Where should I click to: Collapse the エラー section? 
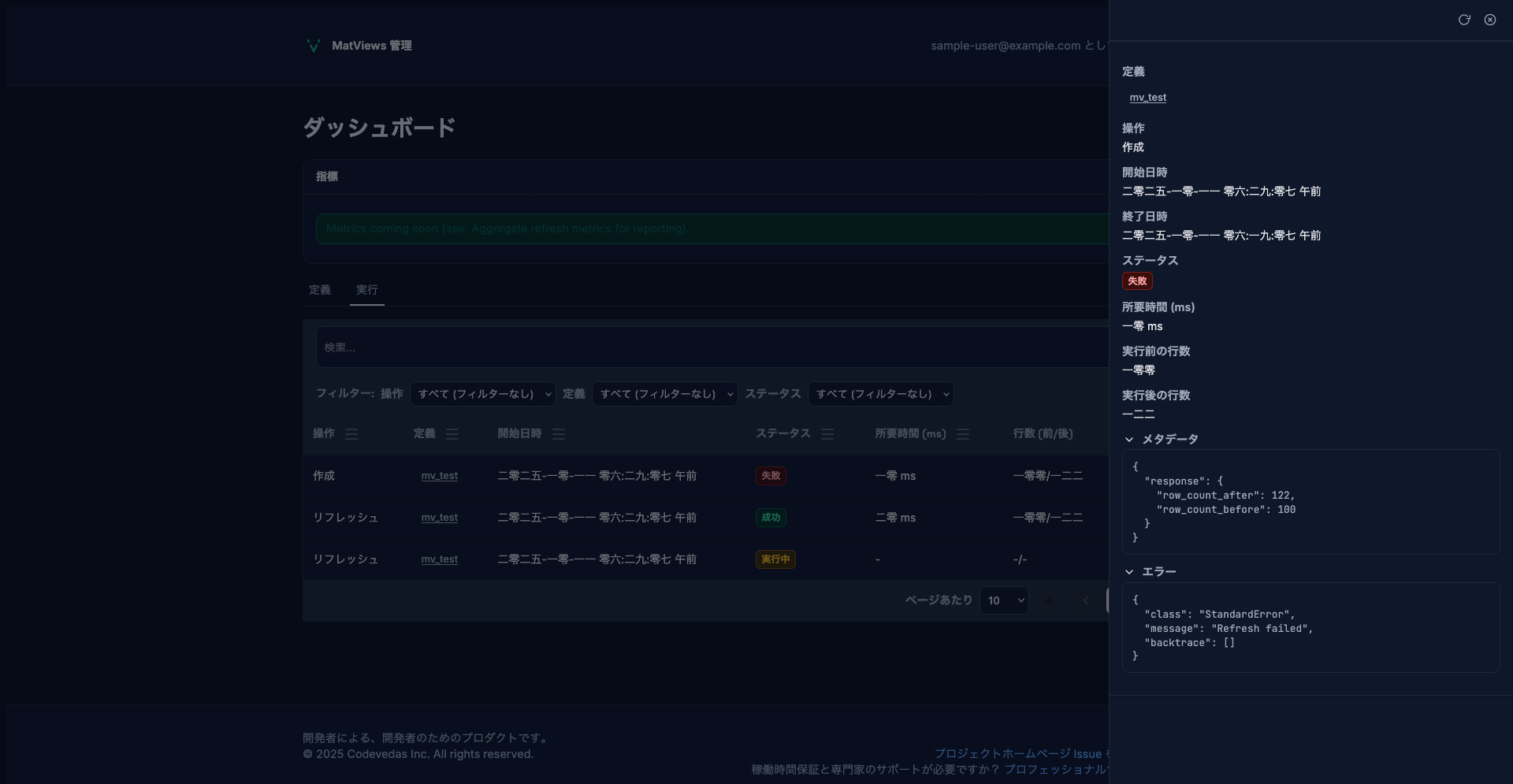click(x=1129, y=572)
